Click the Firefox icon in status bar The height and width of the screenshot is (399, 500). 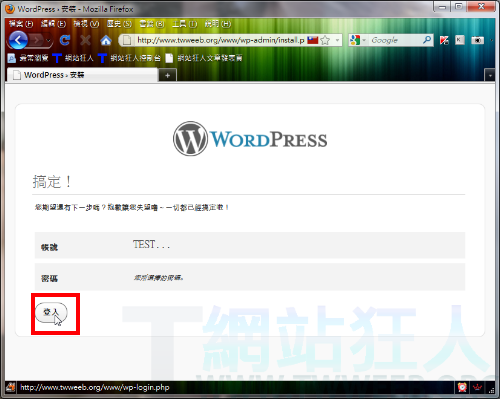pos(11,387)
